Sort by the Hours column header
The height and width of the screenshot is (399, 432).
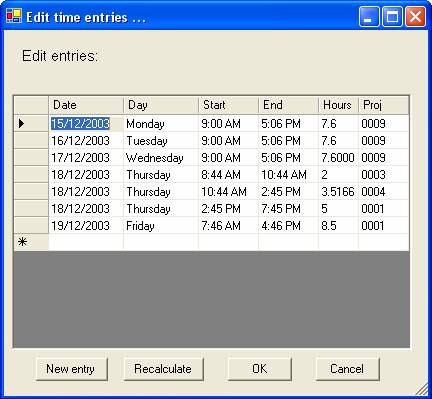pyautogui.click(x=338, y=105)
